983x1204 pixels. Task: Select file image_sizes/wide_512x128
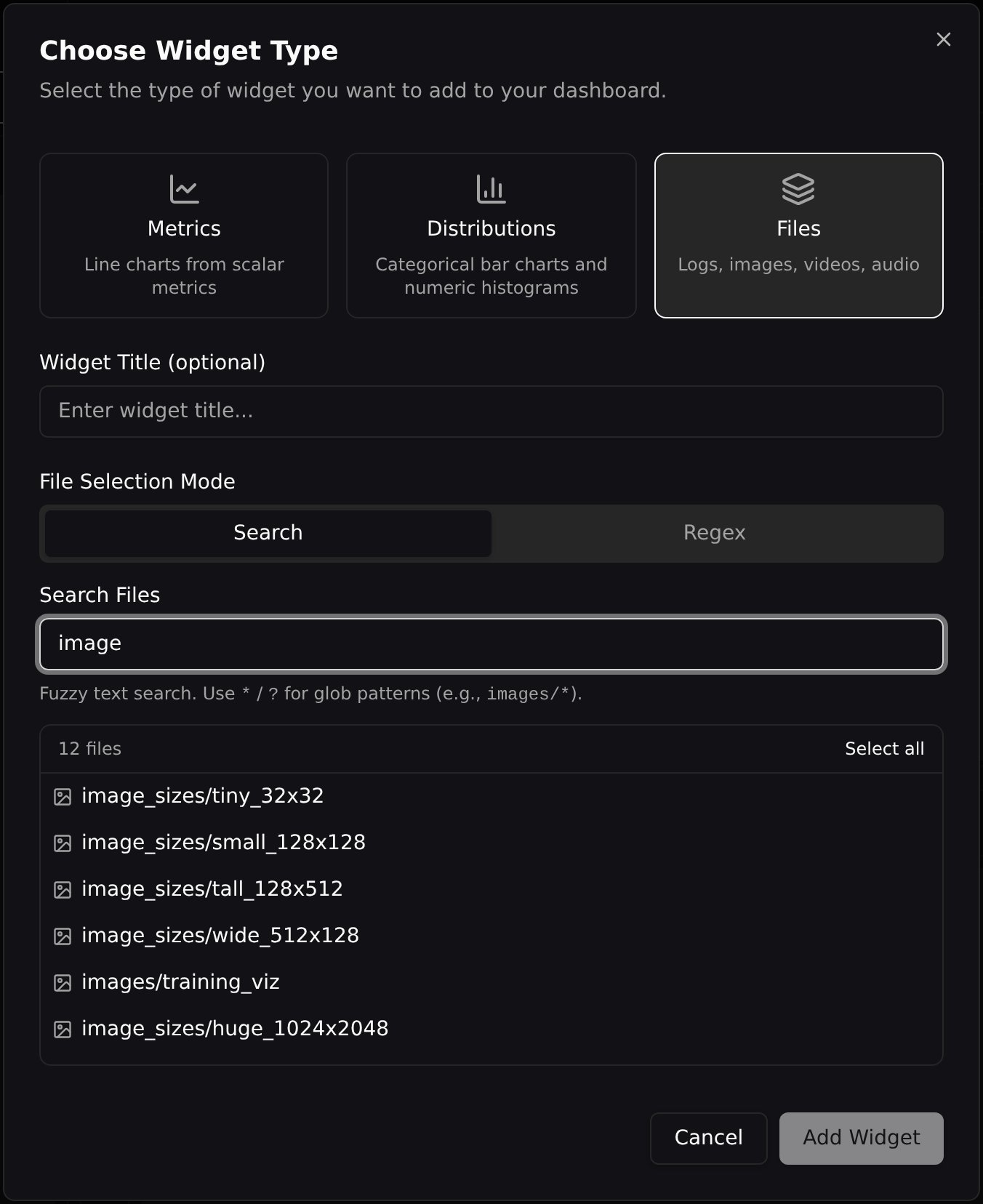point(491,936)
